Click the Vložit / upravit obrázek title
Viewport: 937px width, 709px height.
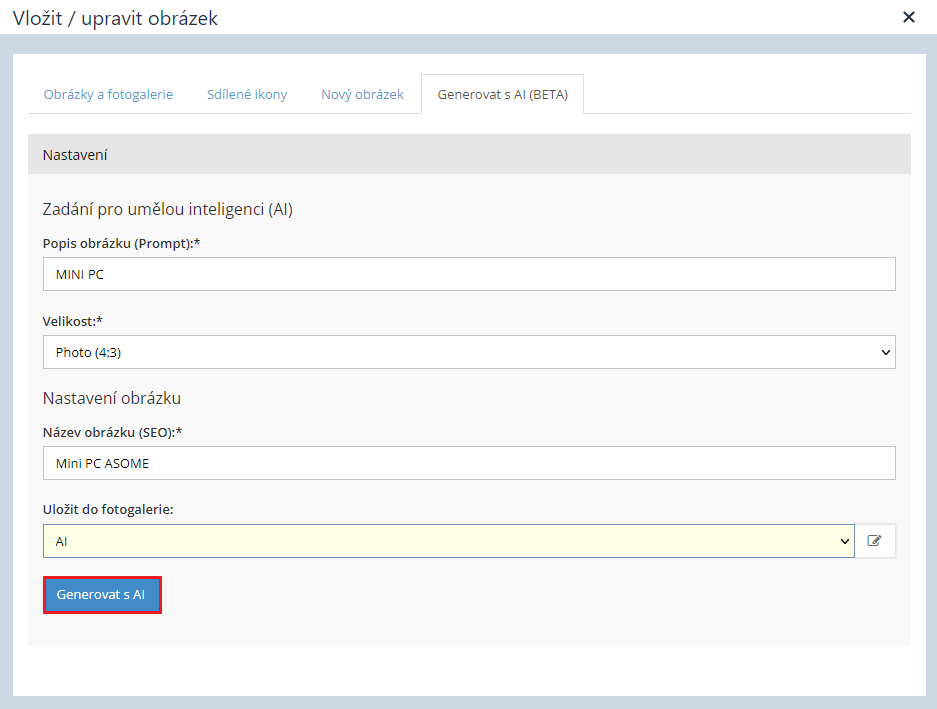[115, 18]
